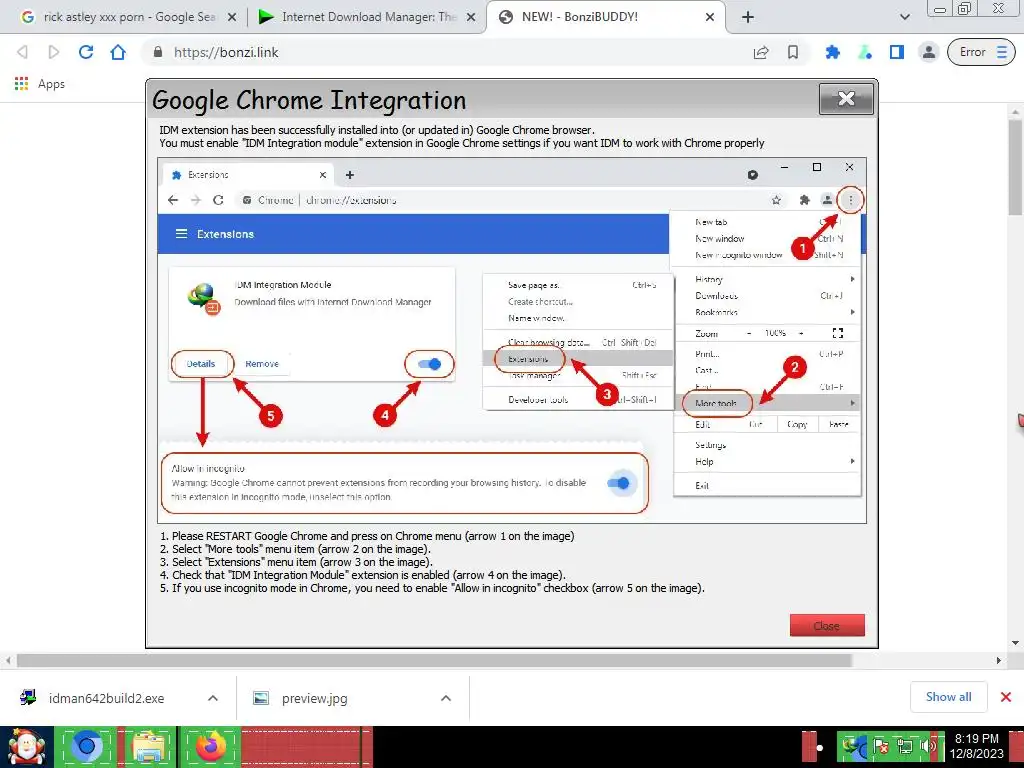This screenshot has width=1024, height=768.
Task: Close the NEW! - BonziBUDDY! tab
Action: coord(710,18)
